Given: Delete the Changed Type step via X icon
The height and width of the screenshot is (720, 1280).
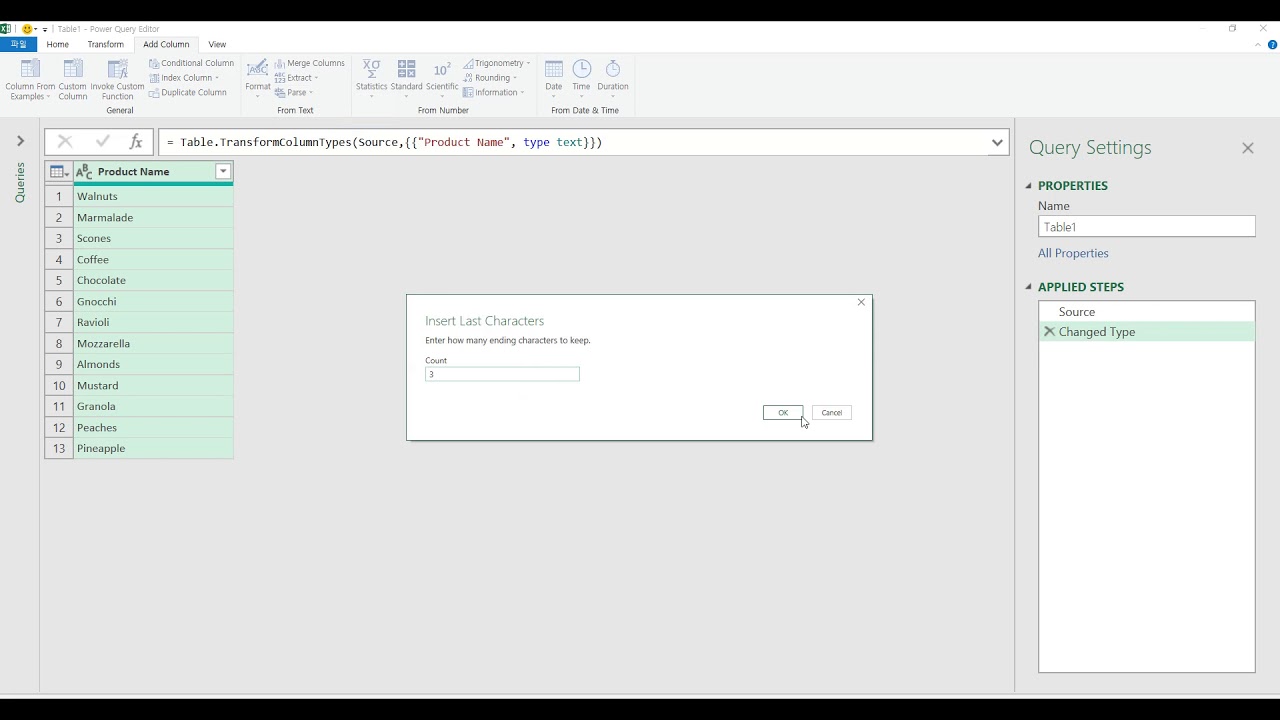Looking at the screenshot, I should 1049,331.
